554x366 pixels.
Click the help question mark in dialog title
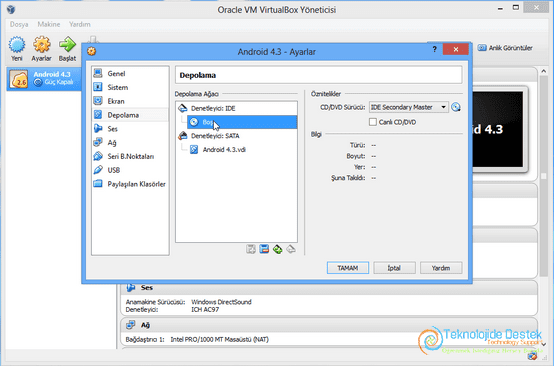[435, 49]
